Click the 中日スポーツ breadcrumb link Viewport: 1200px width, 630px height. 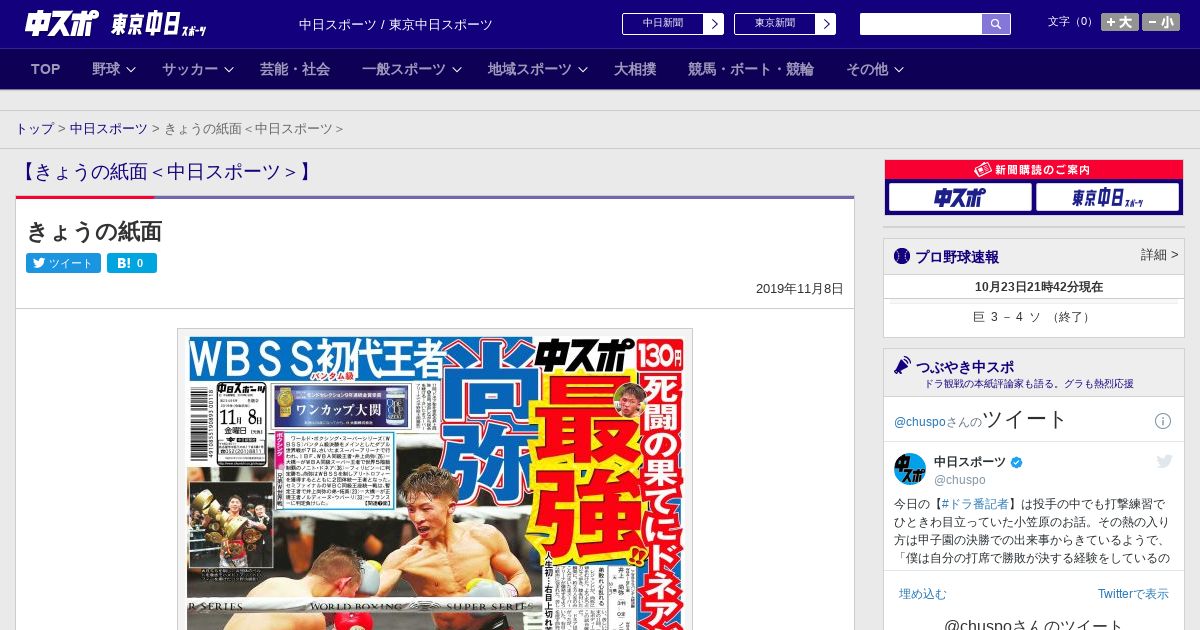click(x=109, y=129)
